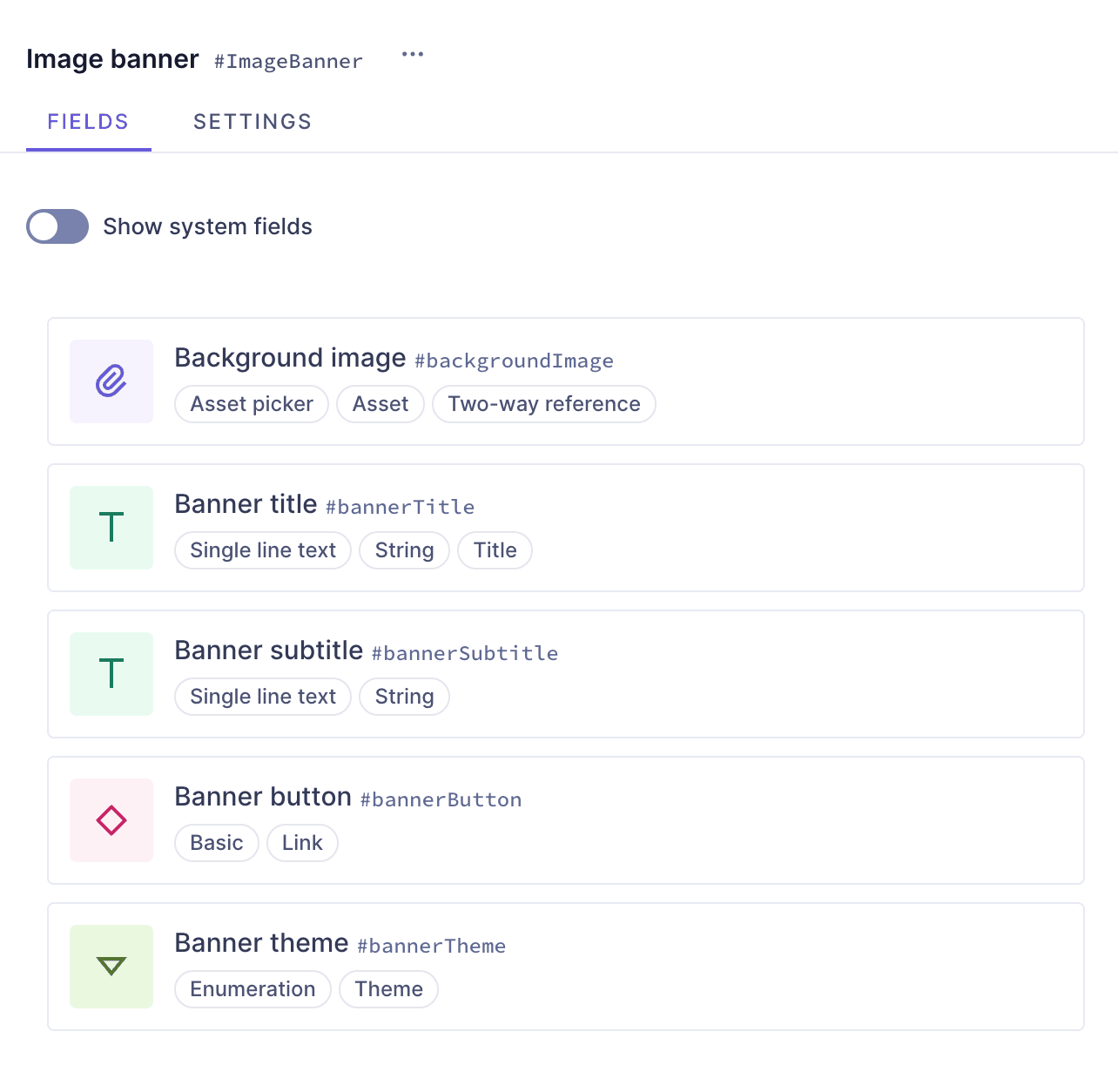Viewport: 1118px width, 1092px height.
Task: Open the ellipsis menu beside ImageBanner title
Action: click(412, 54)
